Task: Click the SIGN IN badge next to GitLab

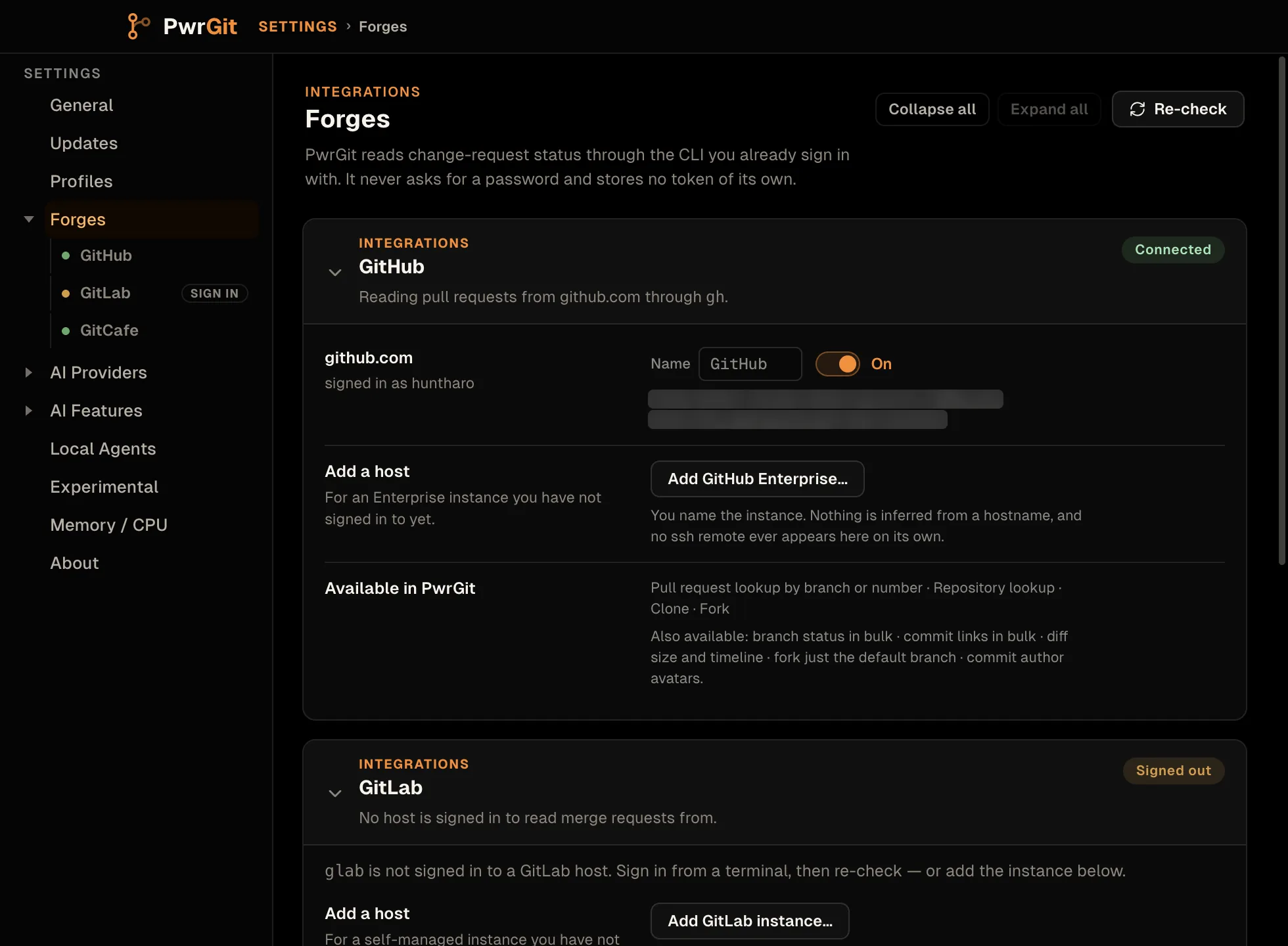Action: tap(214, 294)
